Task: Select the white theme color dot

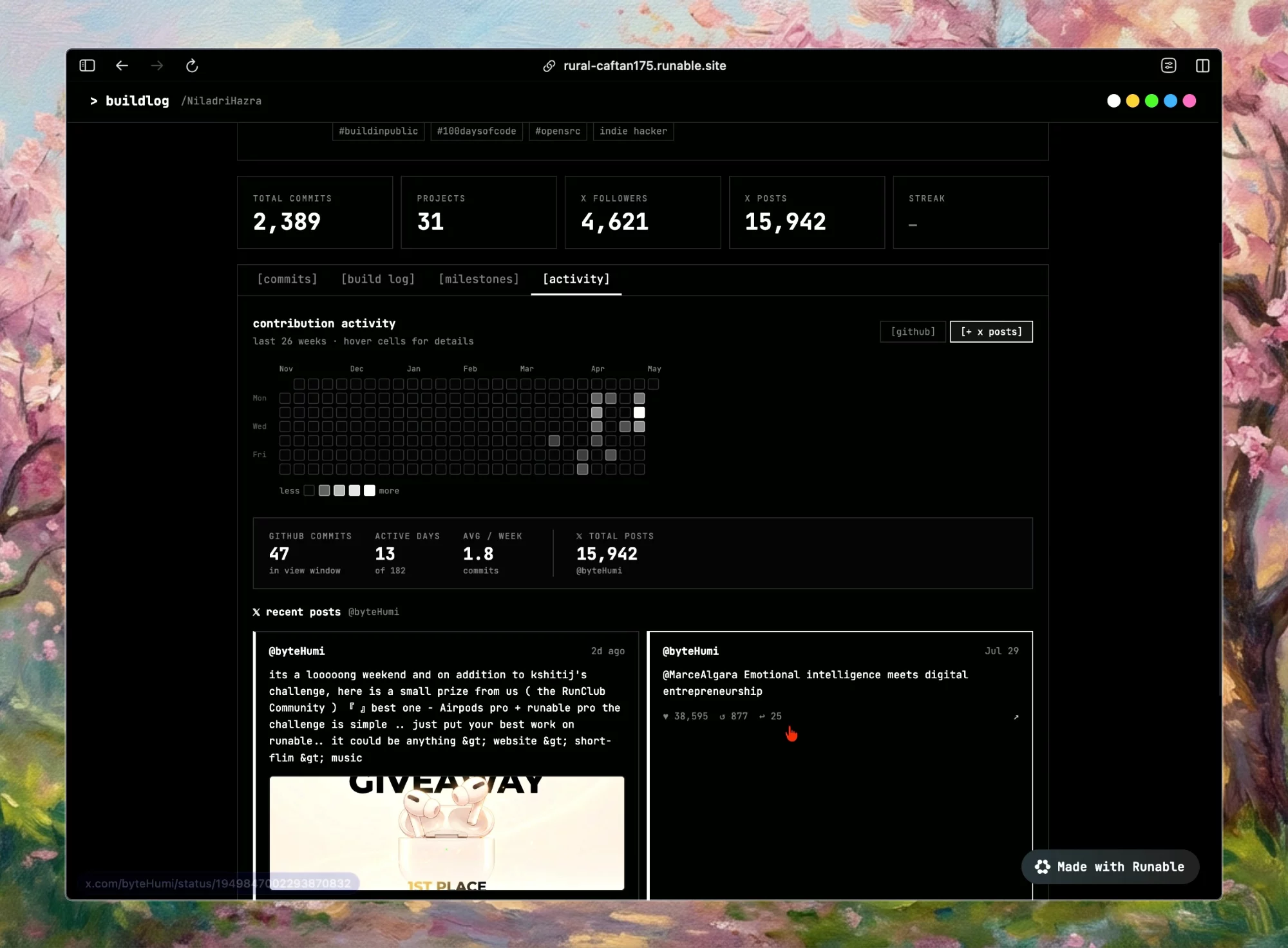Action: 1113,101
